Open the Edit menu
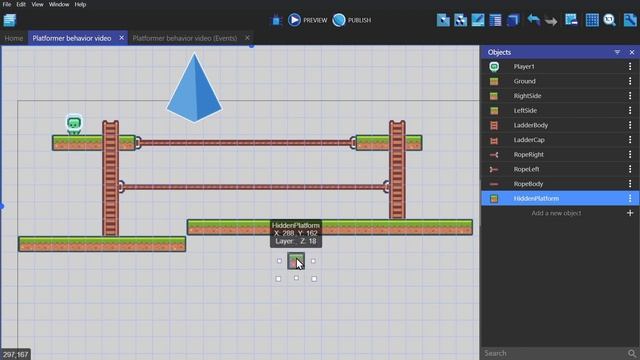Screen dimensions: 640x360 tap(21, 4)
